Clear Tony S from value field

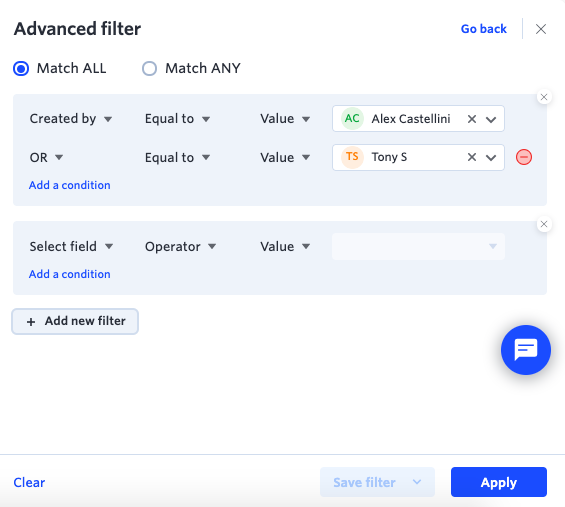click(x=472, y=157)
